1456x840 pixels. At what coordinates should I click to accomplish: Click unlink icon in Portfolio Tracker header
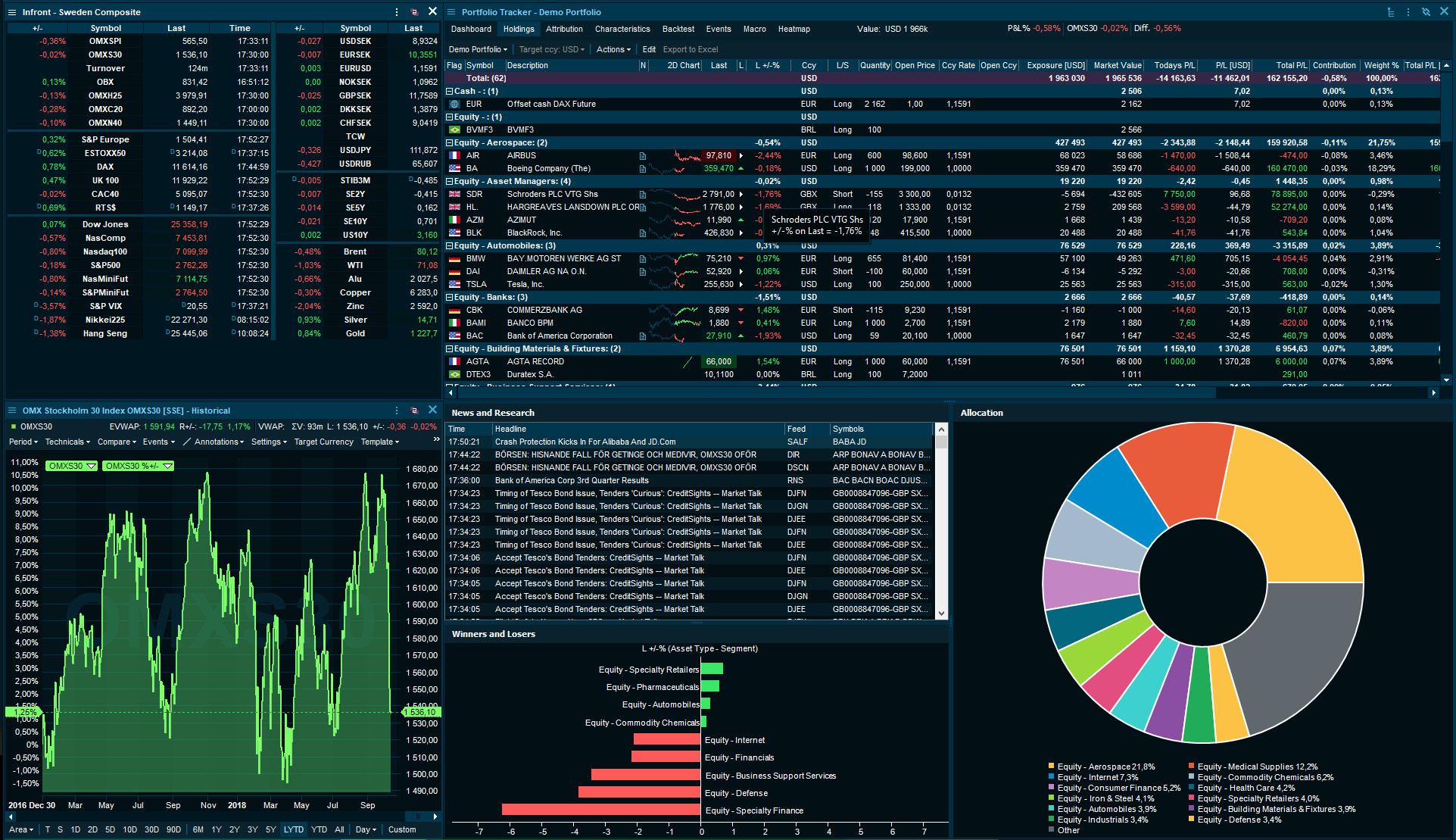(x=1426, y=12)
